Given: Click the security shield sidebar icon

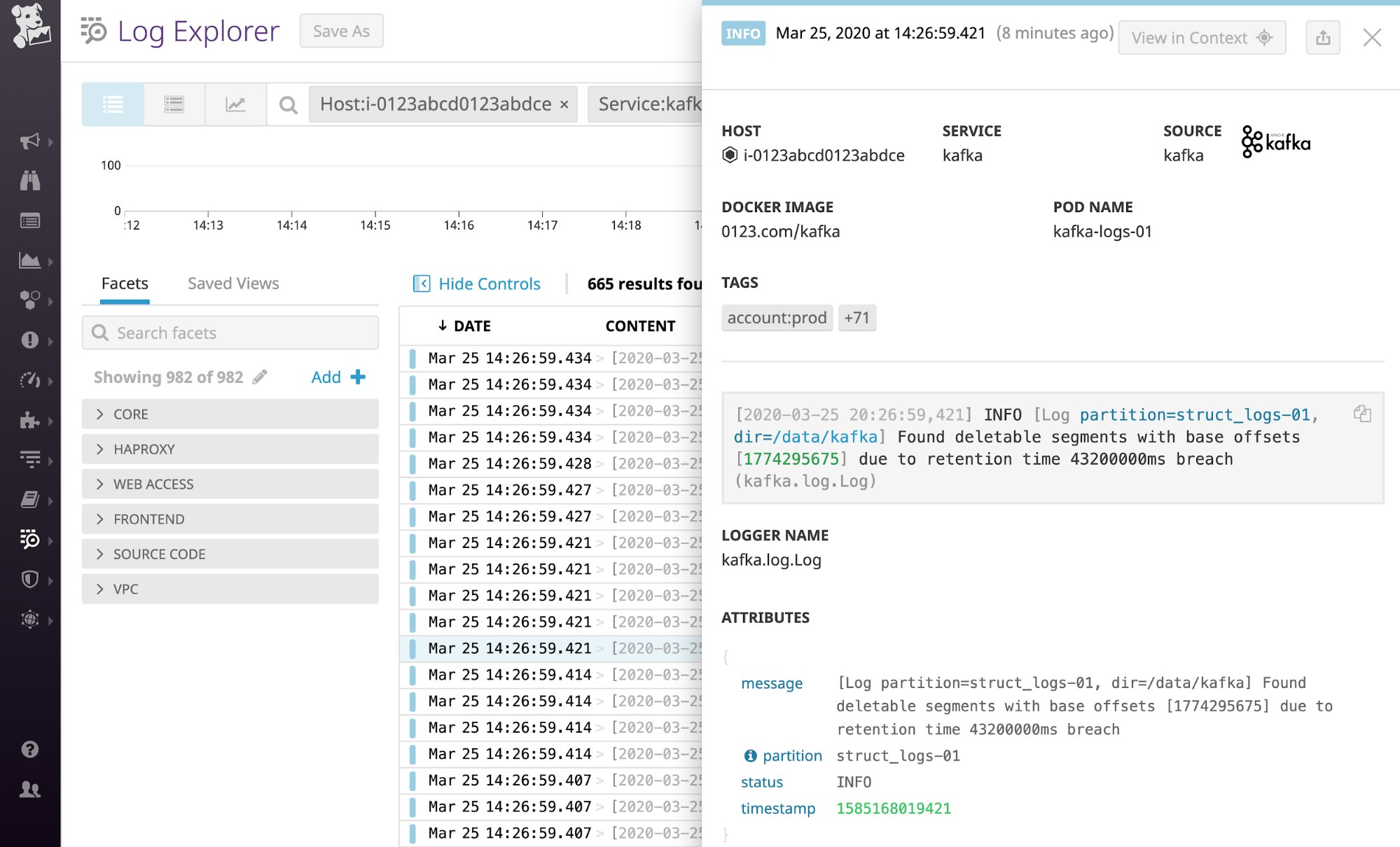Looking at the screenshot, I should pos(29,579).
